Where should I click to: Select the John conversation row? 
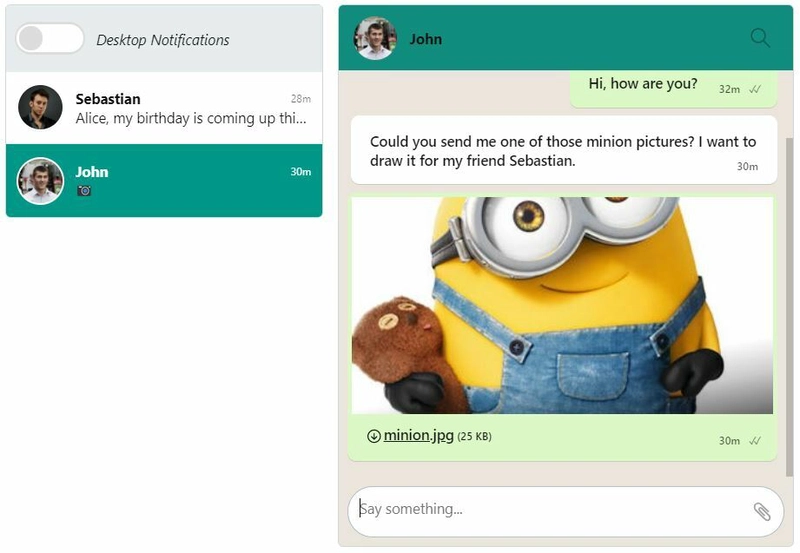[164, 181]
